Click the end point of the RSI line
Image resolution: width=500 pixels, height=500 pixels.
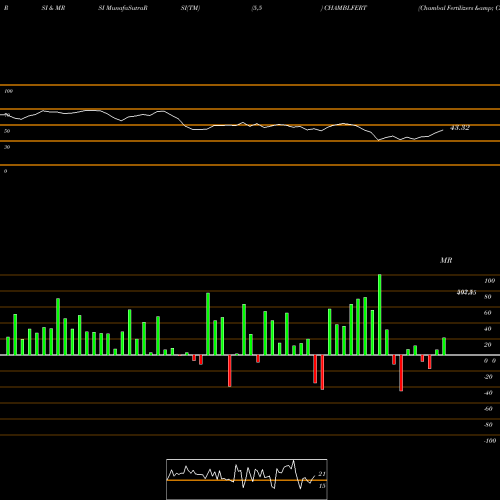443,130
